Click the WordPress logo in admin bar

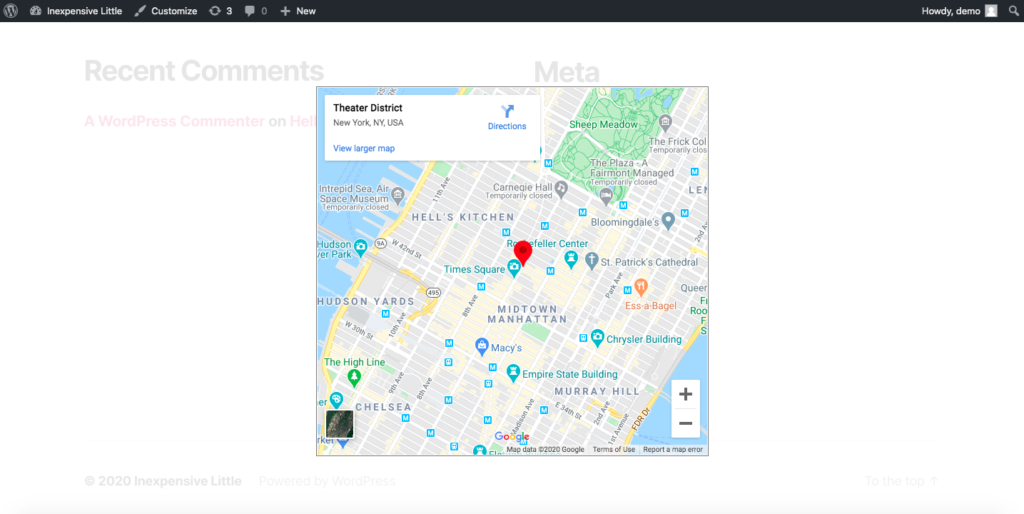point(11,11)
